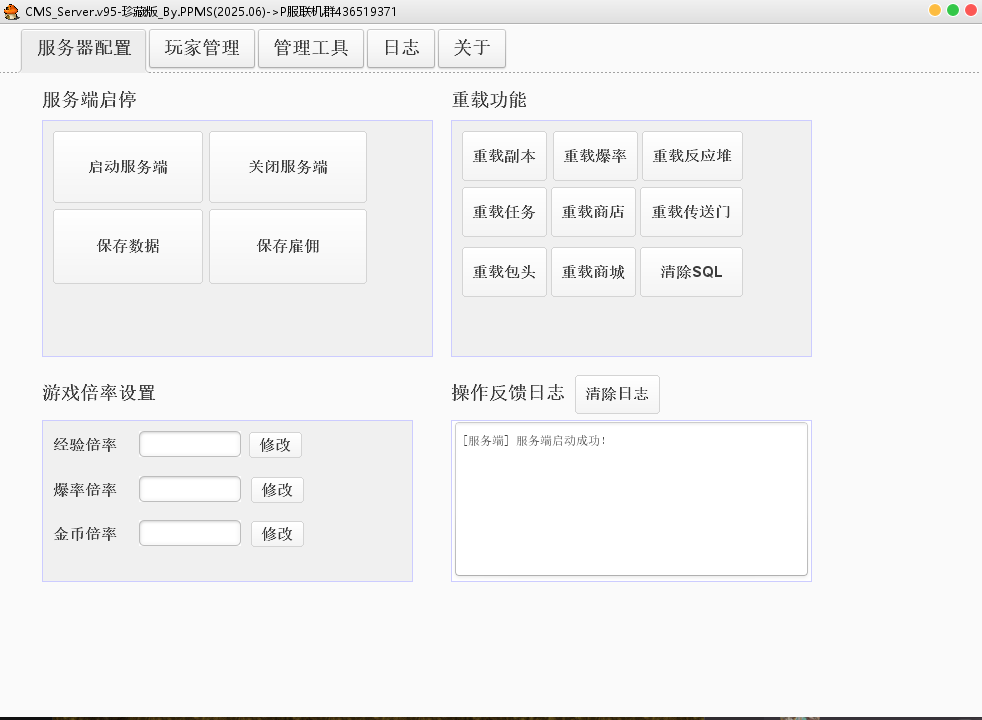Click the 重载任务 button
The width and height of the screenshot is (982, 720).
[x=504, y=212]
